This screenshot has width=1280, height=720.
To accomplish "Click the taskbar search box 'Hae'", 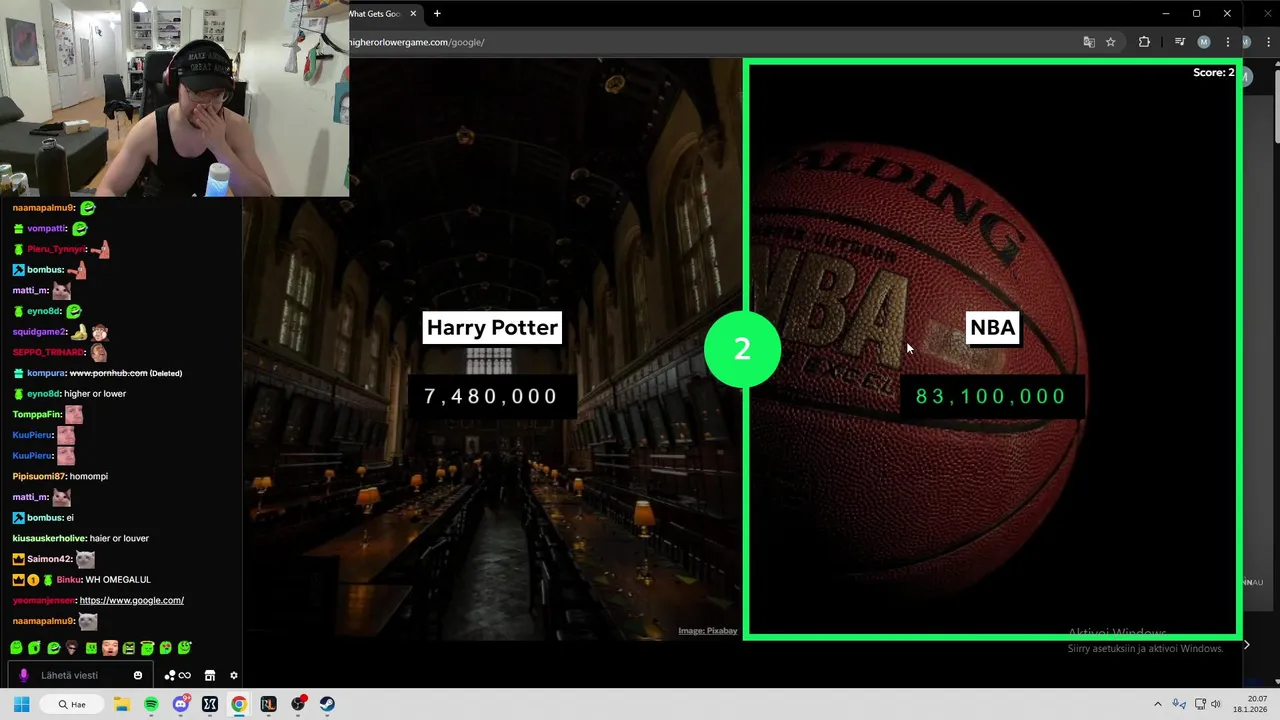I will tap(72, 704).
